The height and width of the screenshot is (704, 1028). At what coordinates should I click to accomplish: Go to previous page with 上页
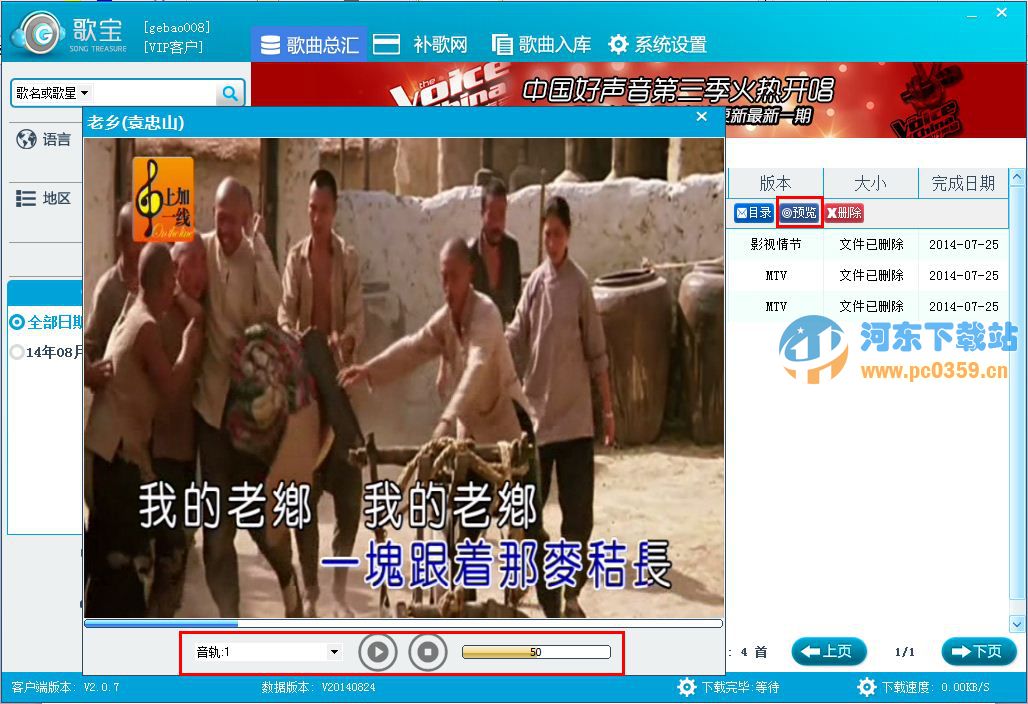[x=829, y=651]
